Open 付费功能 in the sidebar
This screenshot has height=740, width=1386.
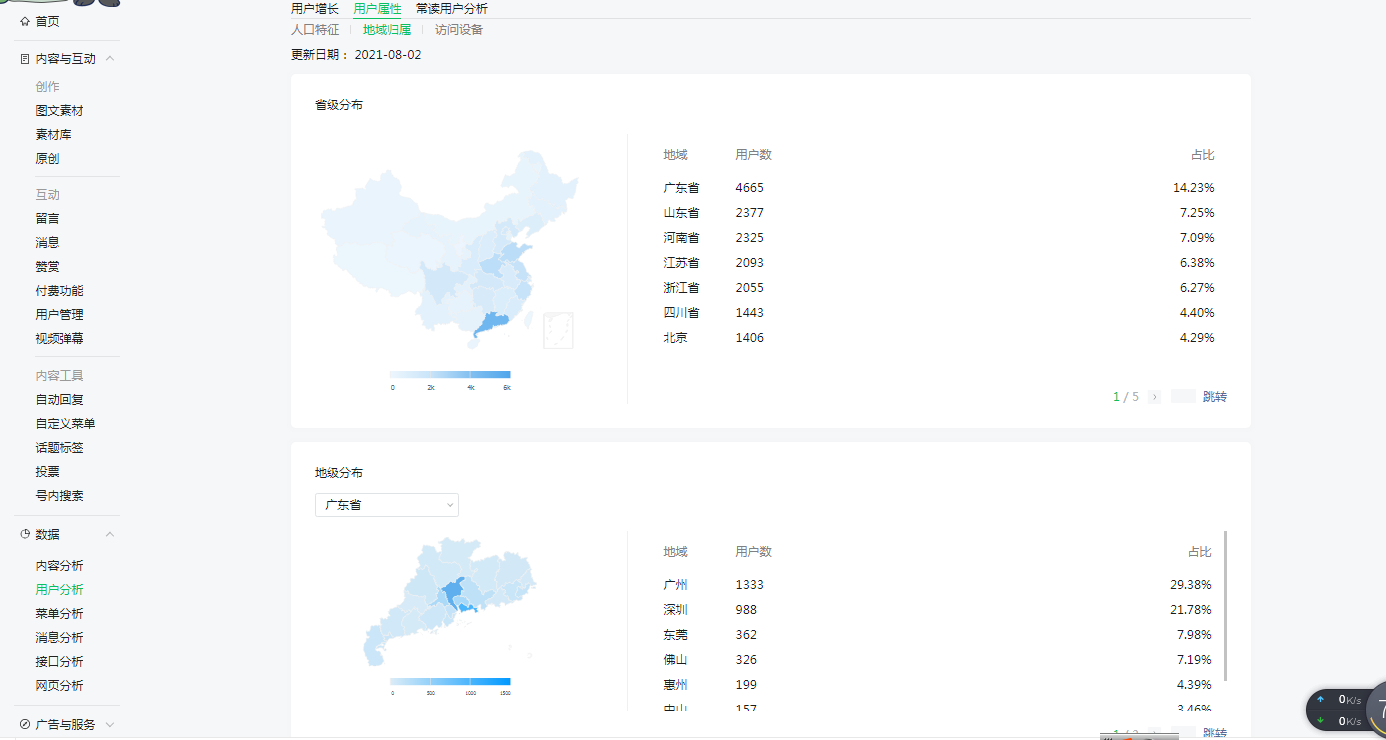pos(59,291)
